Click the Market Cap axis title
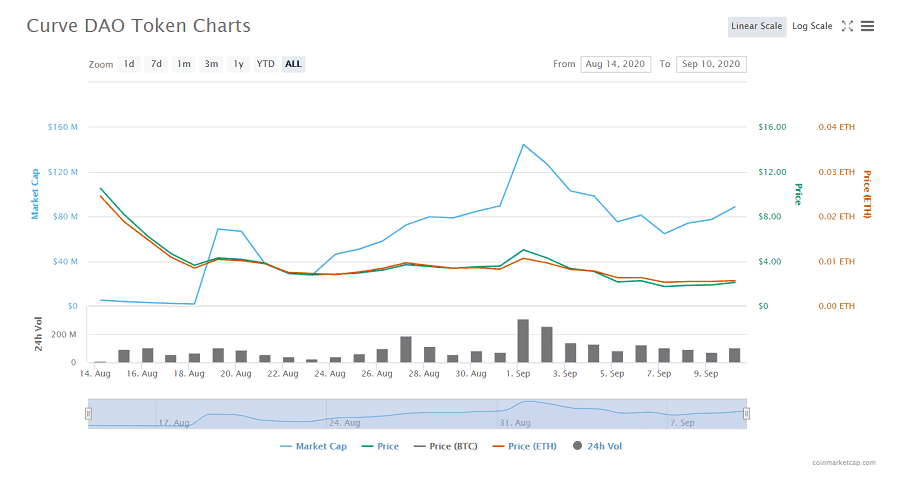The height and width of the screenshot is (485, 900). [x=35, y=194]
